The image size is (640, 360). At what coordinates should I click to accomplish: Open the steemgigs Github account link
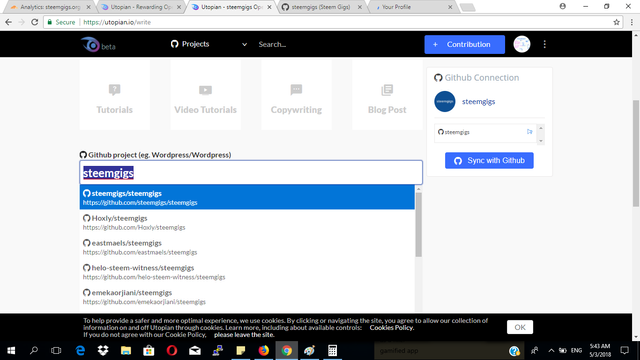(x=478, y=102)
